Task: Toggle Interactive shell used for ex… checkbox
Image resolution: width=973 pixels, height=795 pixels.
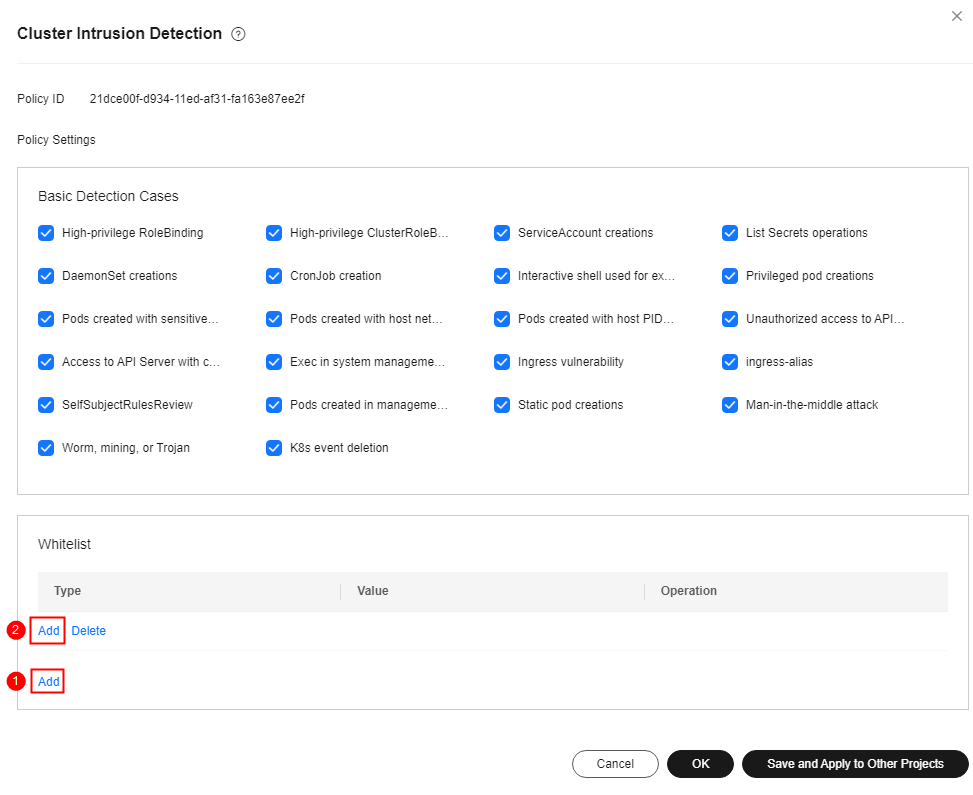Action: click(502, 276)
